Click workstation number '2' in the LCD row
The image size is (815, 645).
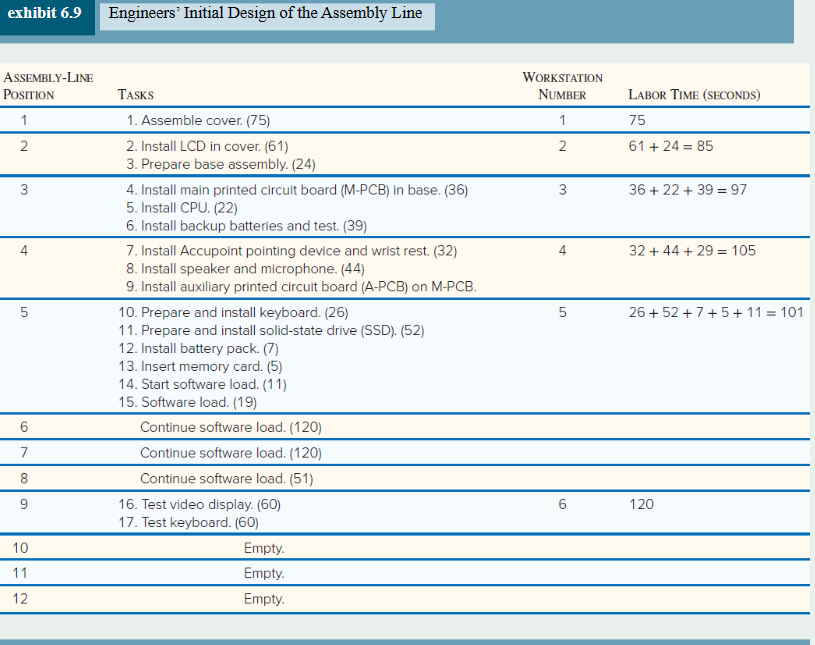[x=562, y=146]
